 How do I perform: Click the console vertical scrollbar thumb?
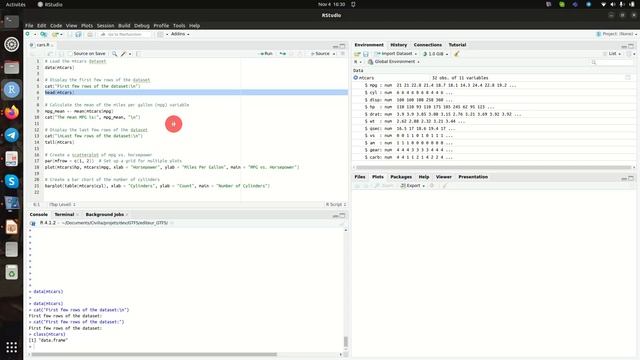point(346,342)
